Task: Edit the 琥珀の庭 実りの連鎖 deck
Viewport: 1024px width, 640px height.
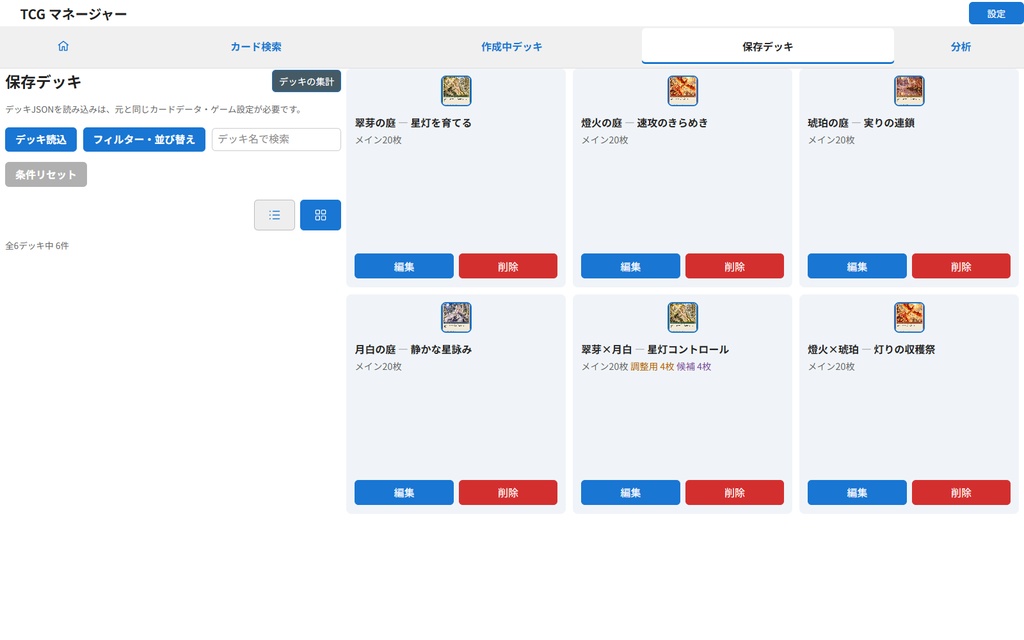Action: [857, 266]
